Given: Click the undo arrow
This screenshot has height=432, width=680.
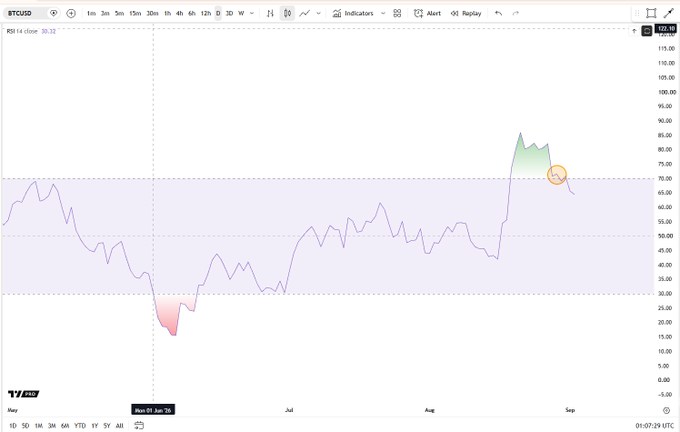Looking at the screenshot, I should pyautogui.click(x=498, y=13).
